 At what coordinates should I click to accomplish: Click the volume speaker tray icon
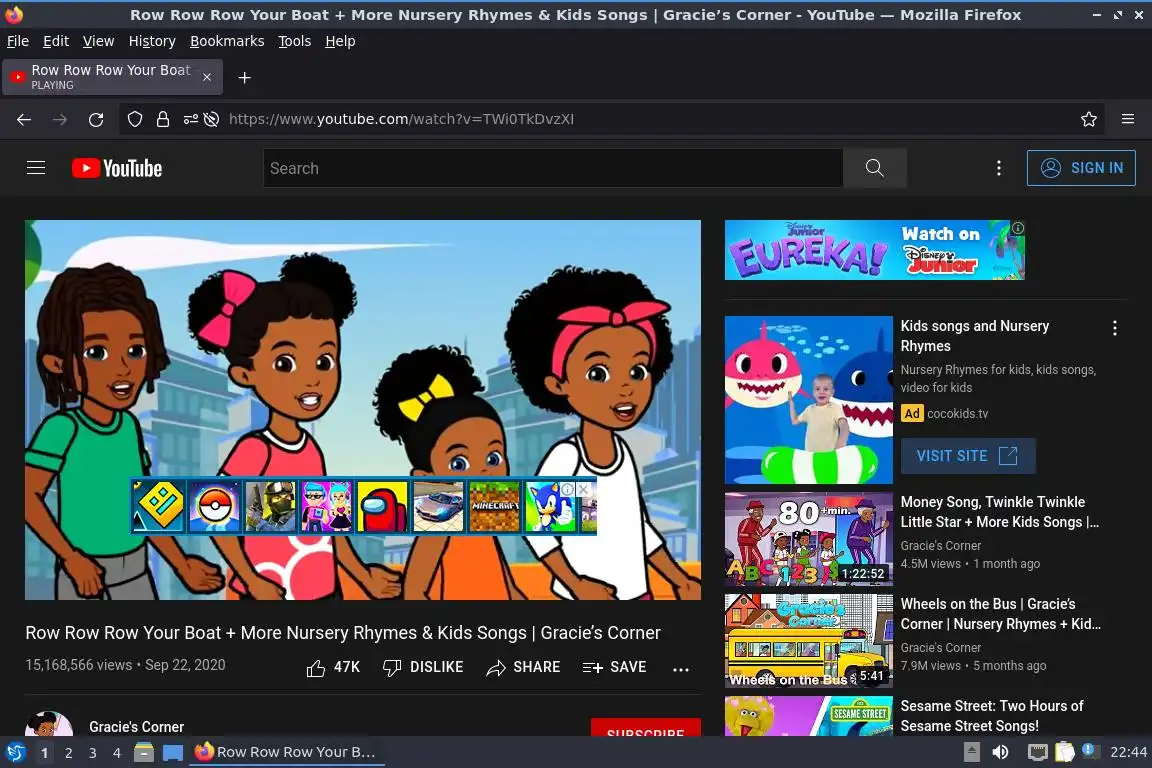tap(1000, 752)
